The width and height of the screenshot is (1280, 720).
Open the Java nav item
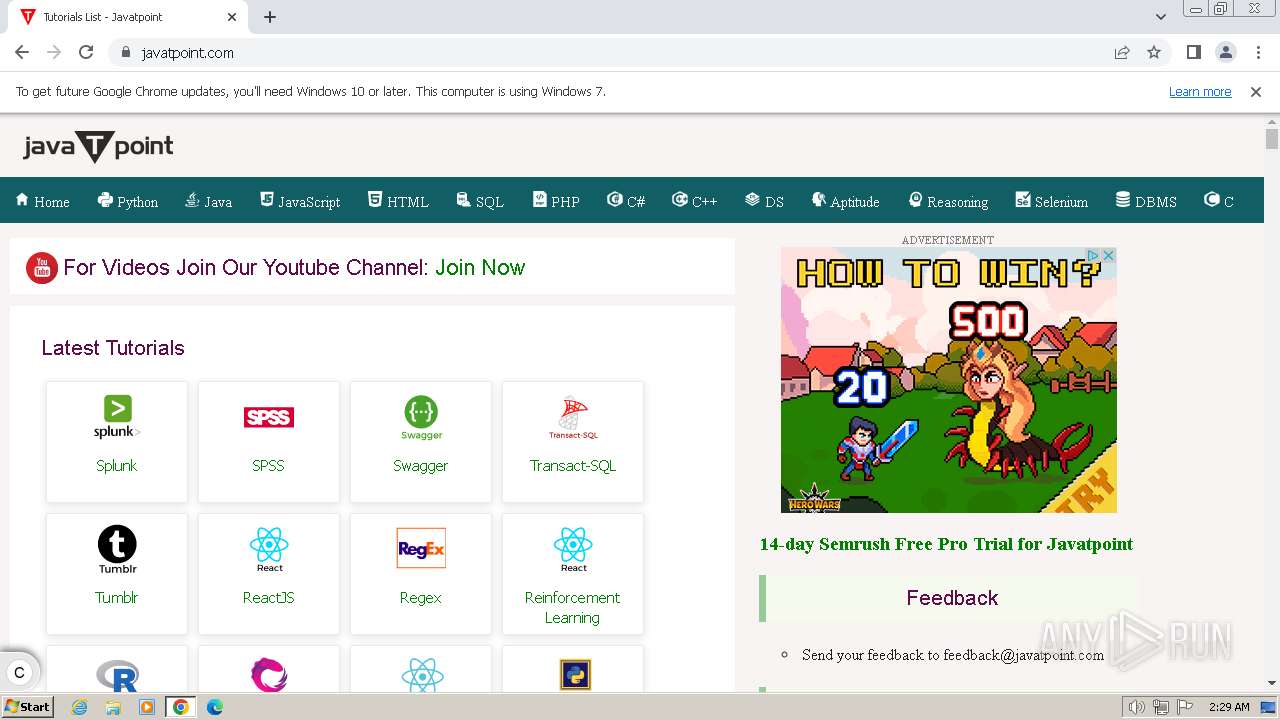pos(208,201)
